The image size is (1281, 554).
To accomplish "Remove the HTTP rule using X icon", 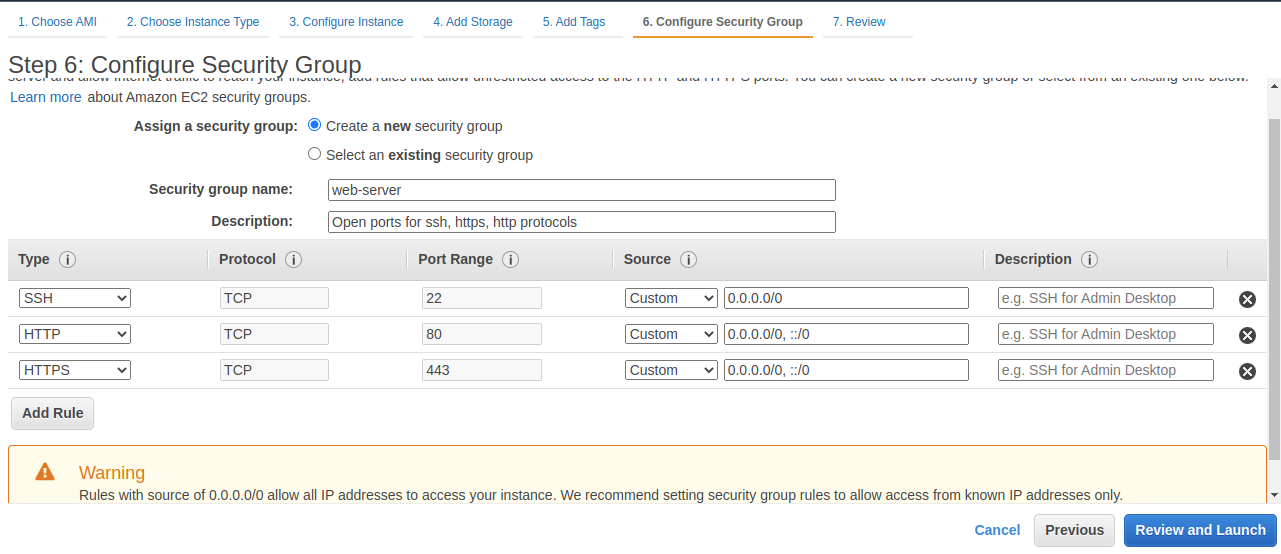I will (1247, 335).
